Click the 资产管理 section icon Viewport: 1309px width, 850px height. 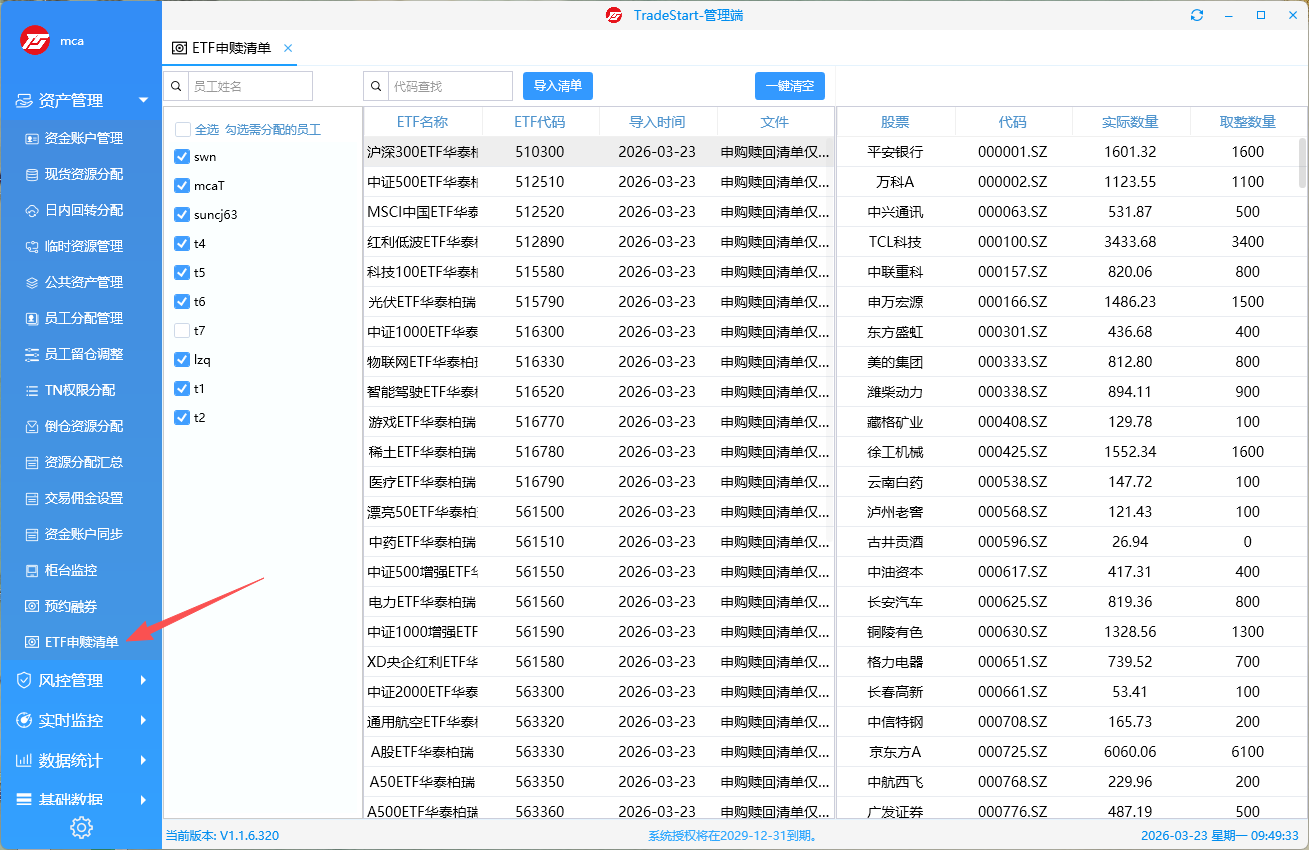pos(23,100)
